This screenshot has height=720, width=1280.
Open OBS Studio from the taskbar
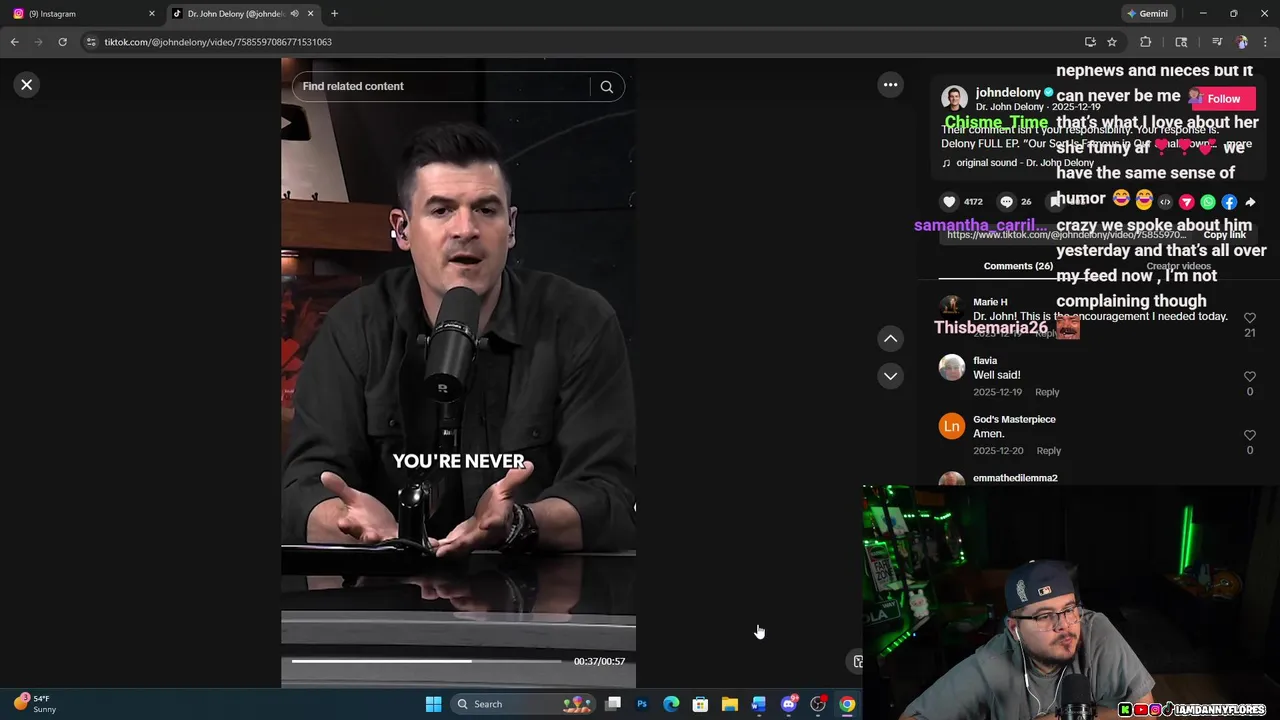(x=818, y=704)
